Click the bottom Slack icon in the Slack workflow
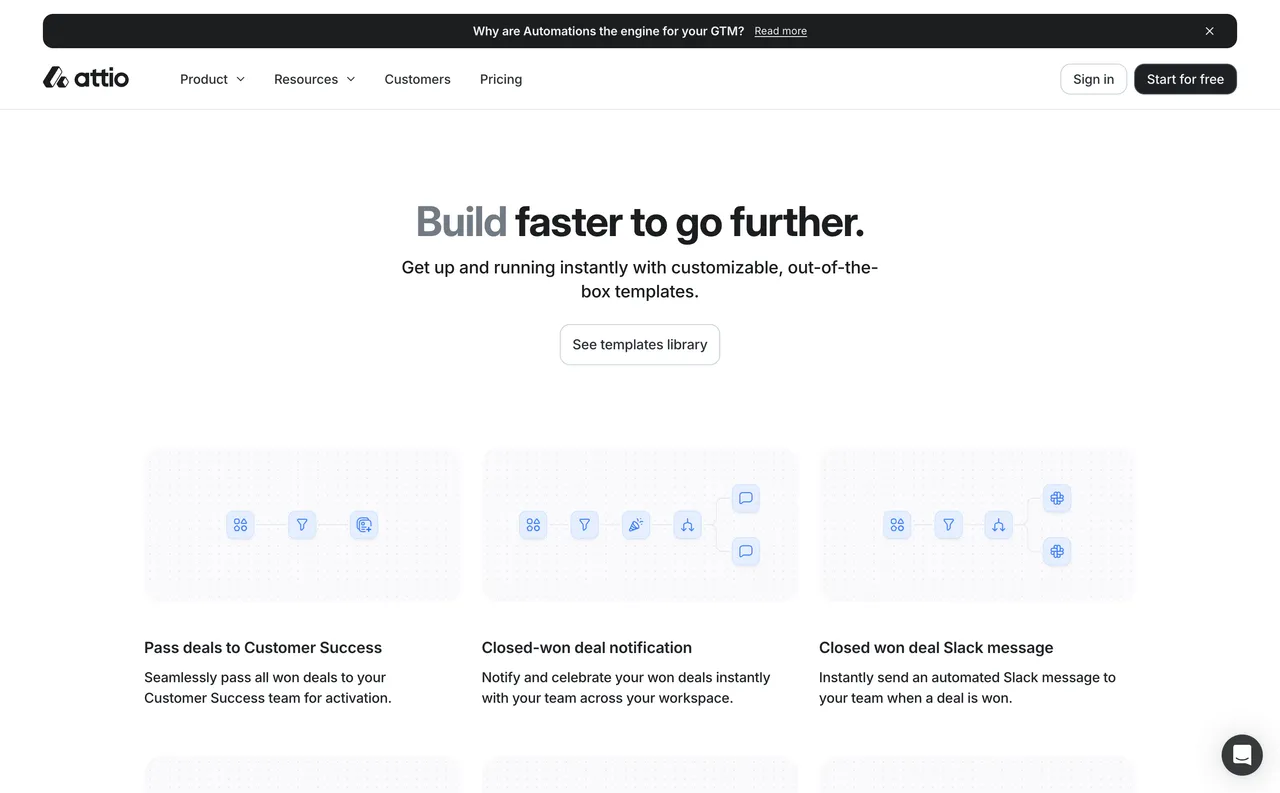The image size is (1280, 793). (x=1057, y=551)
